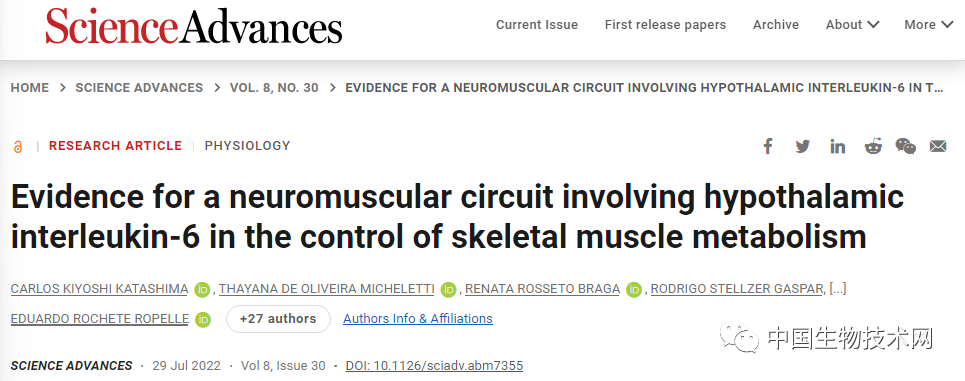Viewport: 965px width, 381px height.
Task: Open First release papers page
Action: [665, 25]
